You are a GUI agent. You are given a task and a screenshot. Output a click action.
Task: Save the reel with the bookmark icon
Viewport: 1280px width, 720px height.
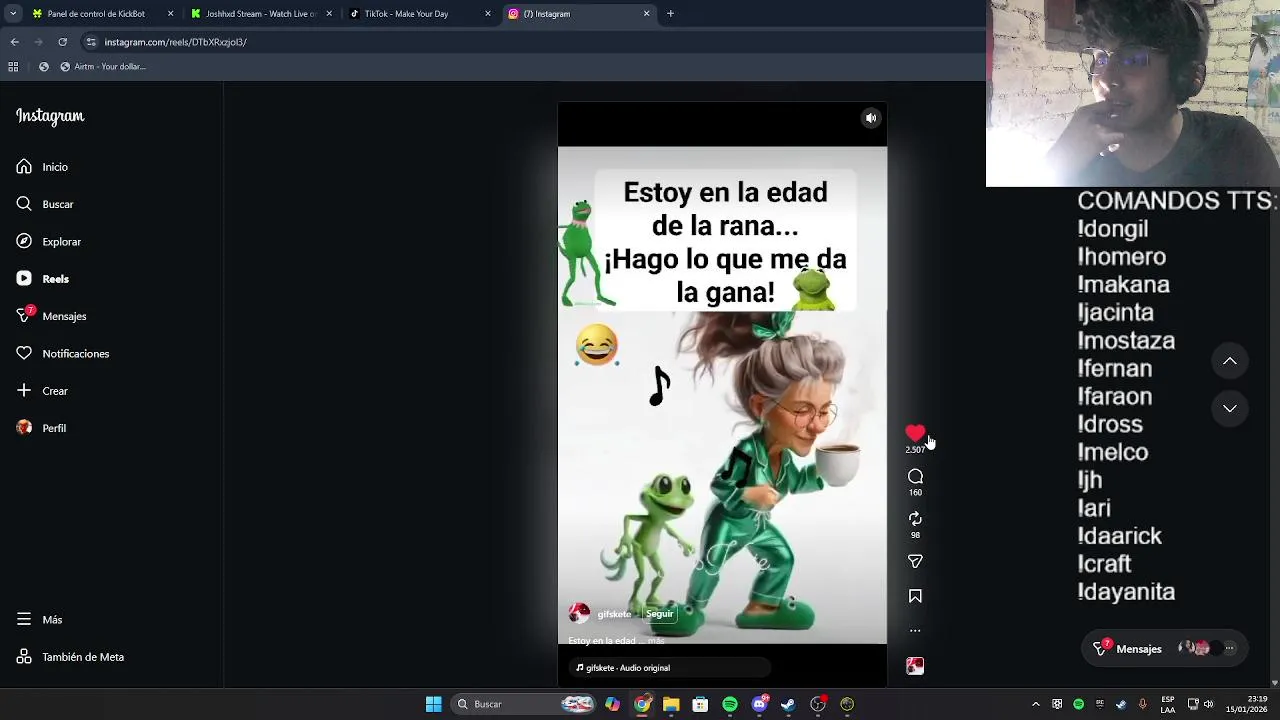tap(915, 596)
